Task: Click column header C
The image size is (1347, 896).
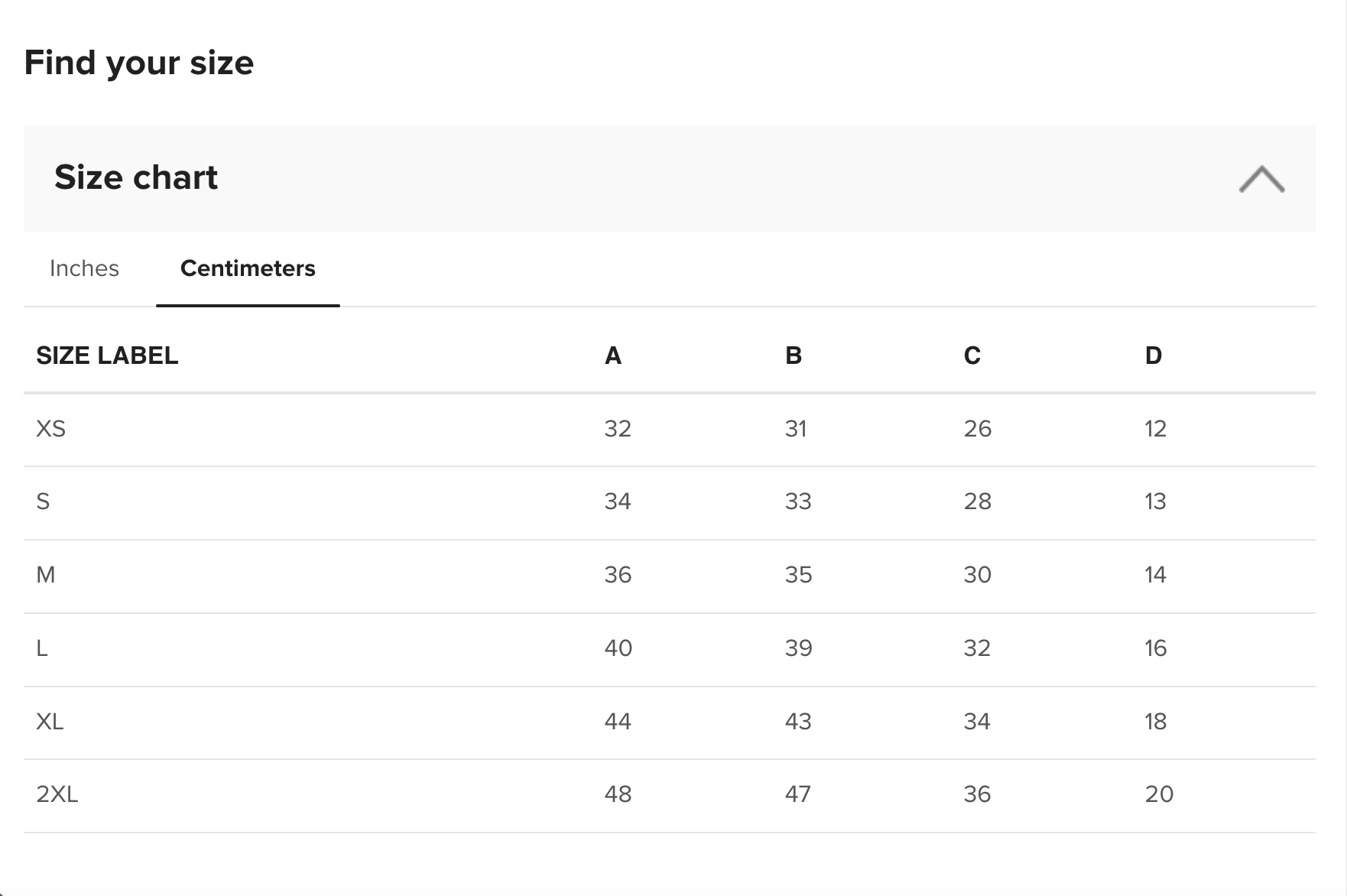Action: (x=972, y=355)
